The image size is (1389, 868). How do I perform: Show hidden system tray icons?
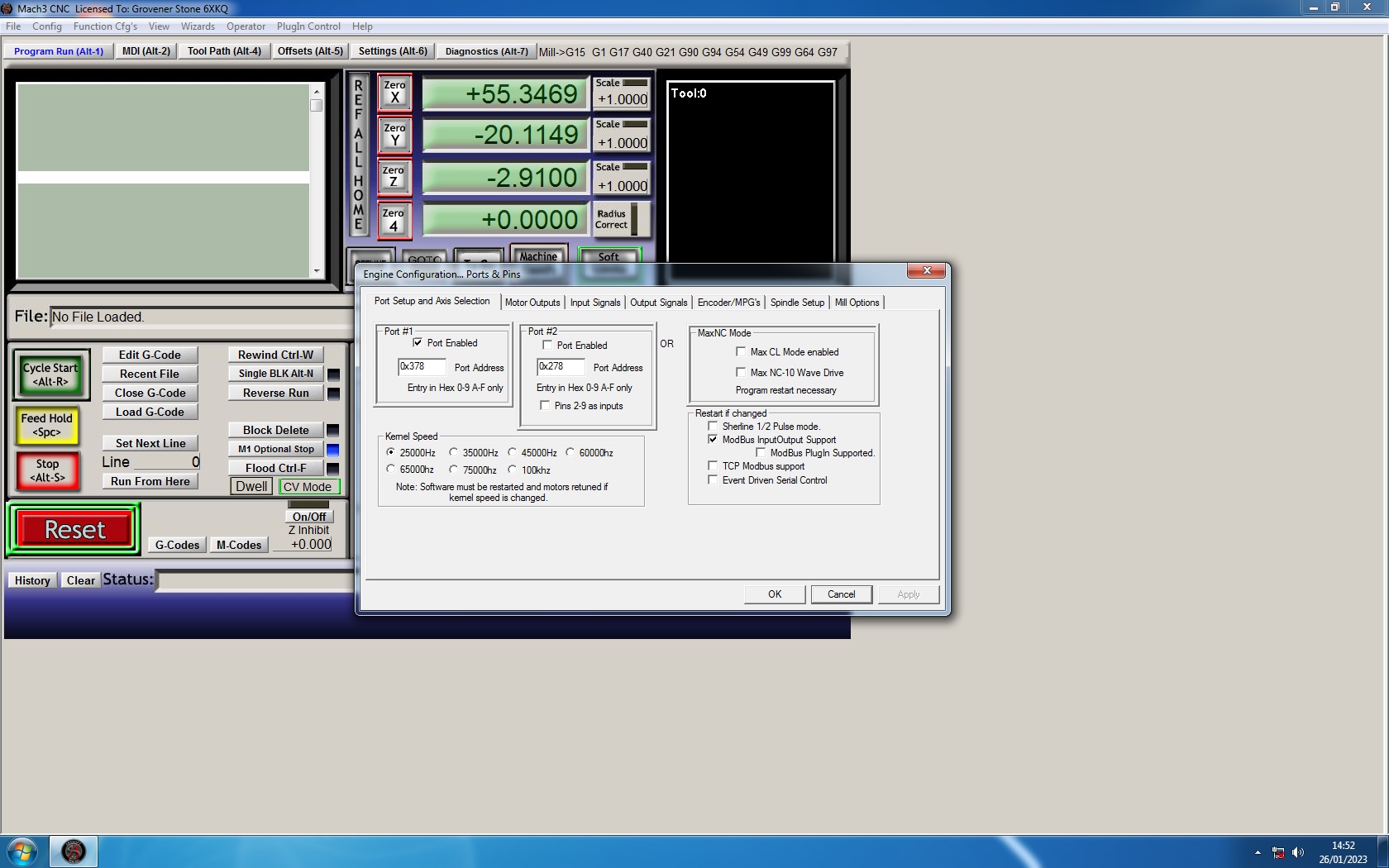(1258, 851)
